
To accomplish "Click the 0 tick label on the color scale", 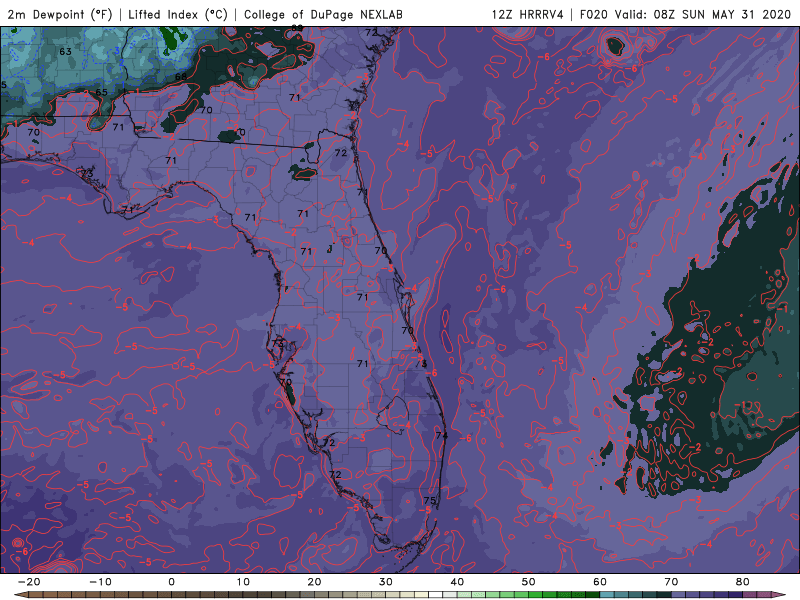I will [x=171, y=582].
